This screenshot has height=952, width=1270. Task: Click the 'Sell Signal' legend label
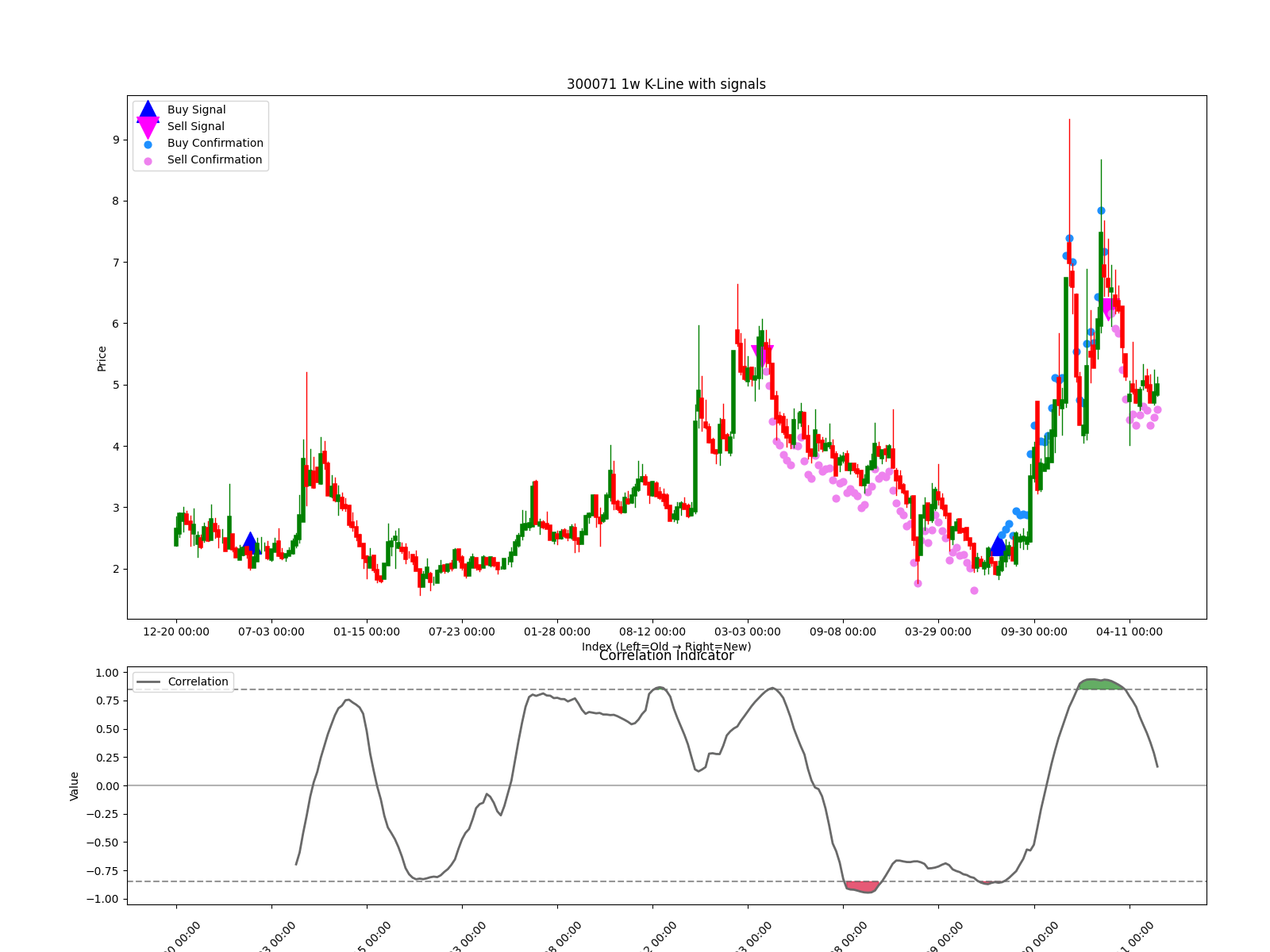point(195,127)
